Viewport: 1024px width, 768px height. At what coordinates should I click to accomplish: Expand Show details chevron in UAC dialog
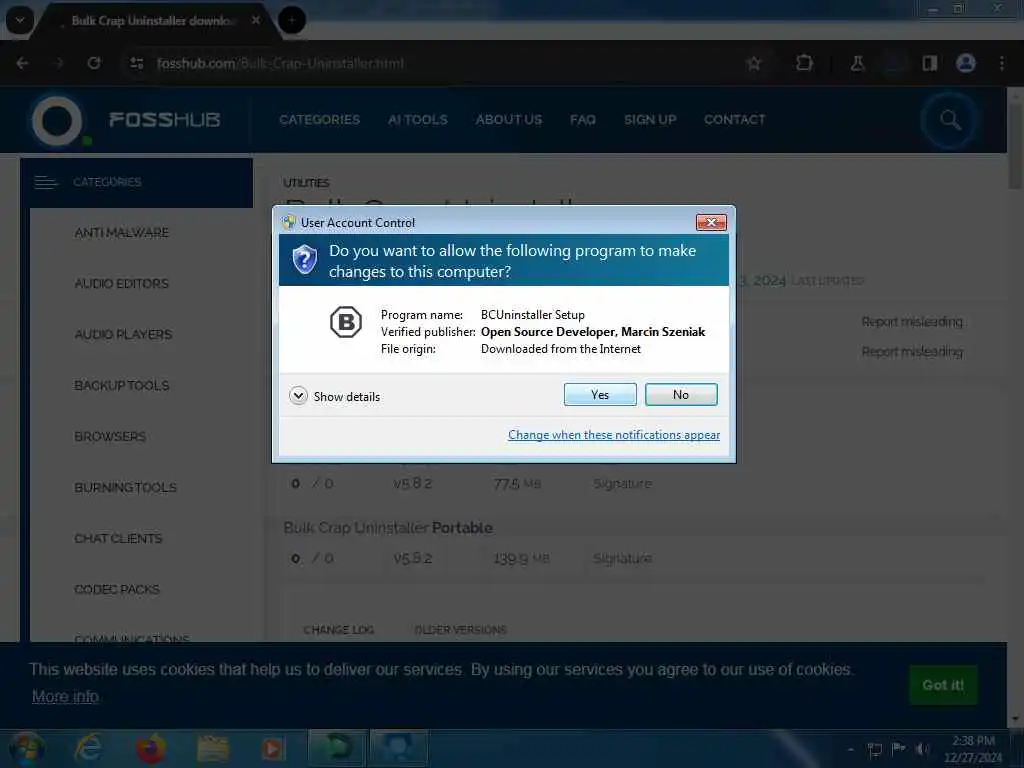[x=298, y=396]
